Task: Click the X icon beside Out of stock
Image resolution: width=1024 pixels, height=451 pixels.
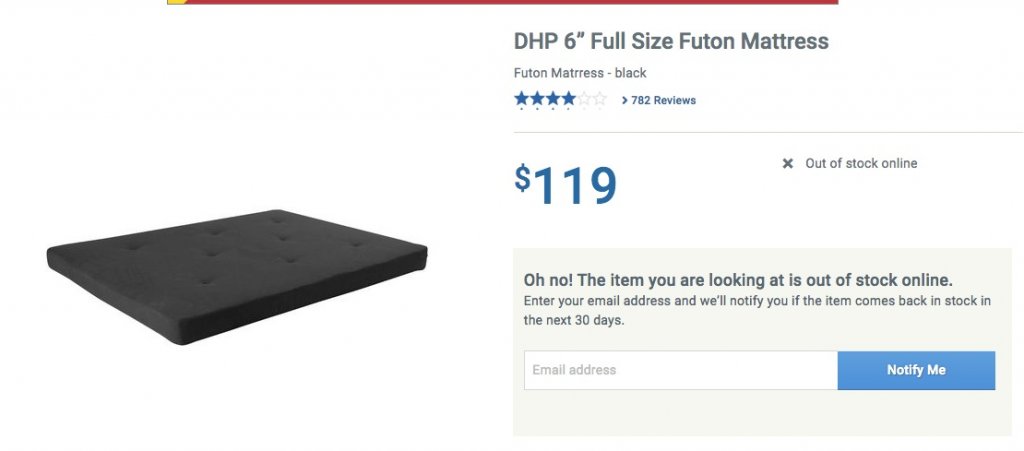Action: coord(788,164)
